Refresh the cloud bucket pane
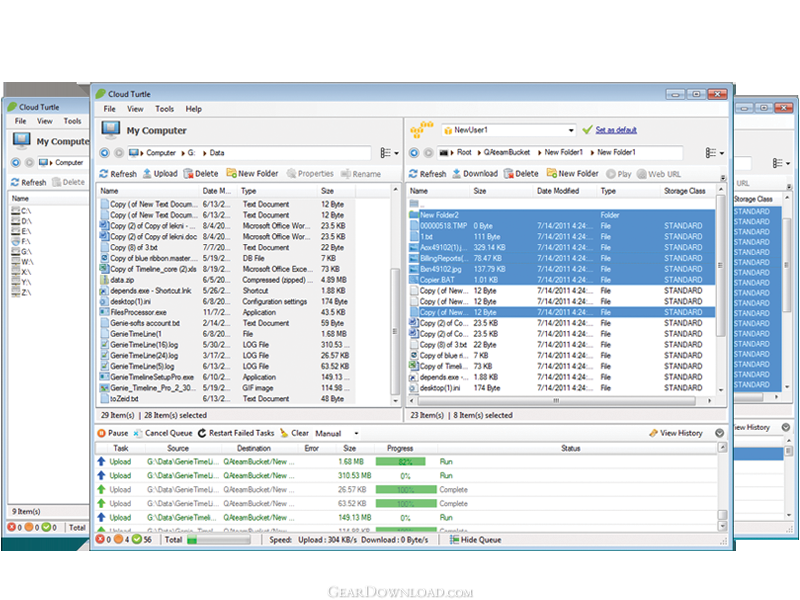This screenshot has height=600, width=800. click(x=428, y=174)
